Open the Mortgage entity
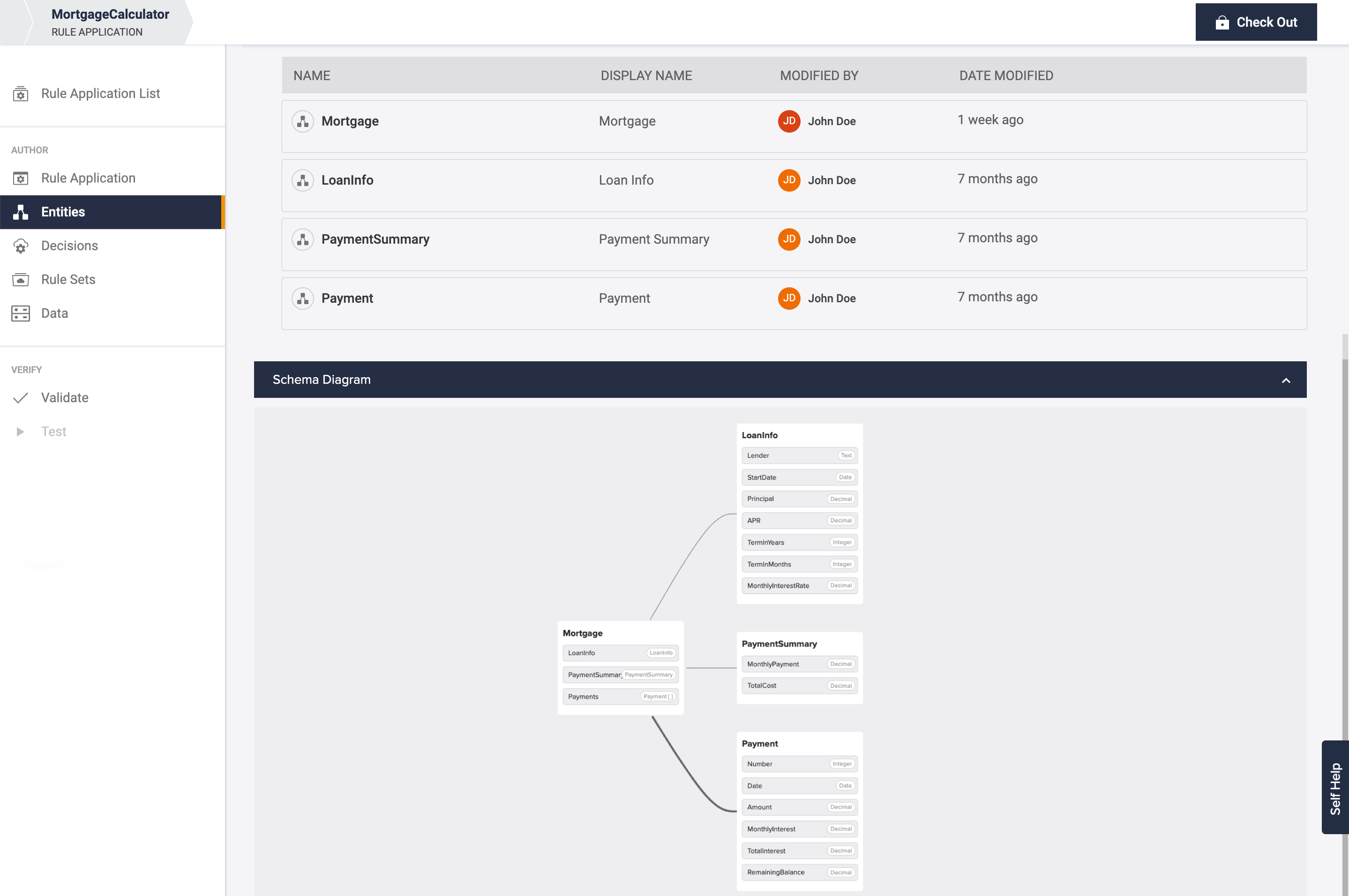 tap(350, 121)
